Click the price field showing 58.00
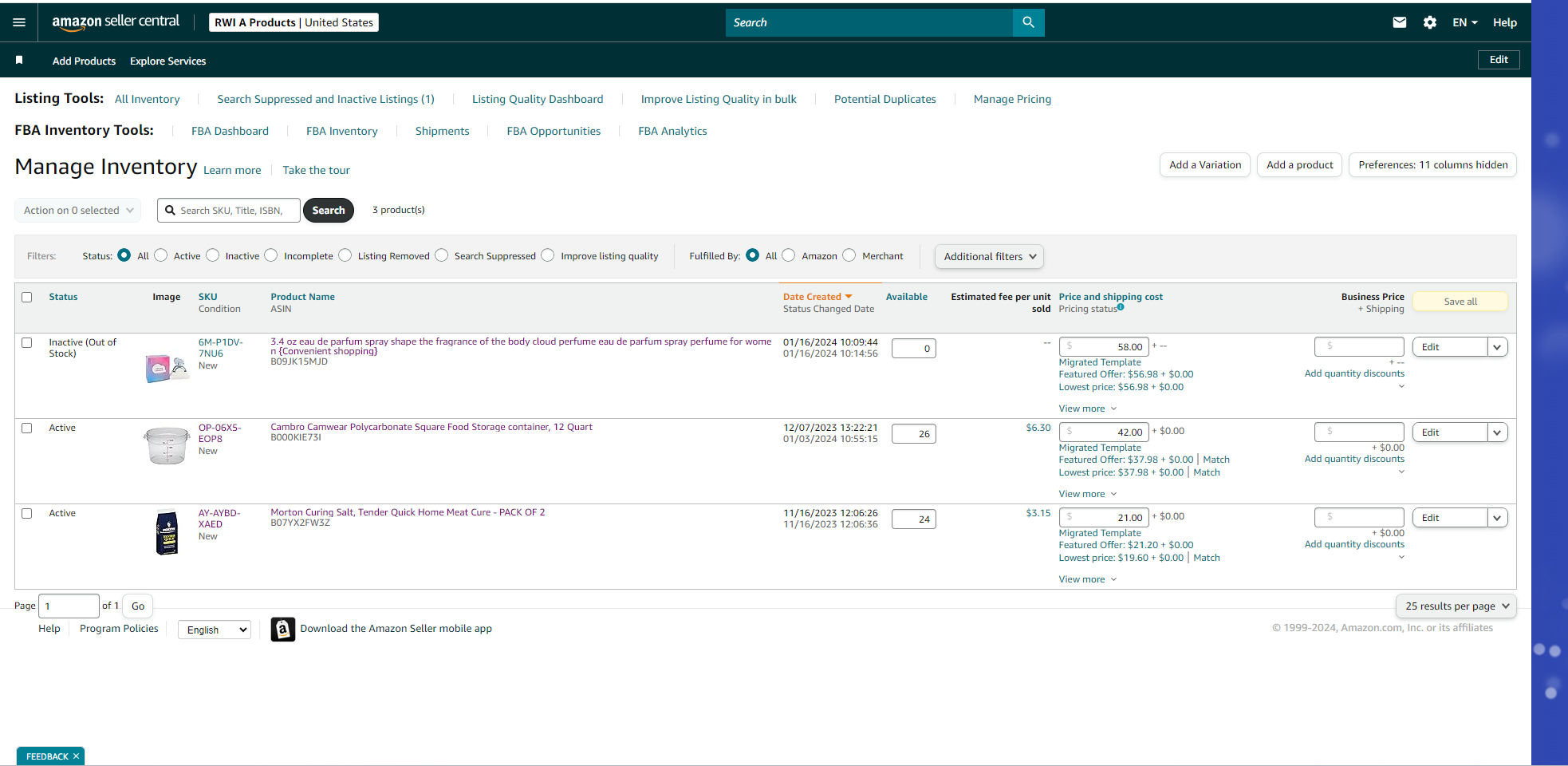The width and height of the screenshot is (1568, 766). click(1104, 347)
